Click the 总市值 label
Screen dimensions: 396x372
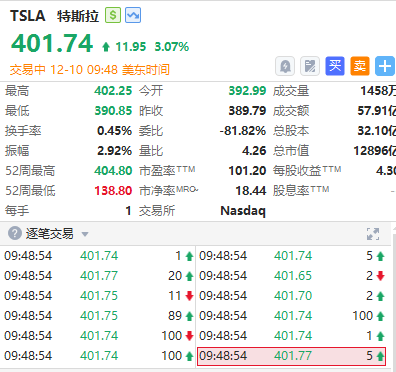(x=291, y=151)
